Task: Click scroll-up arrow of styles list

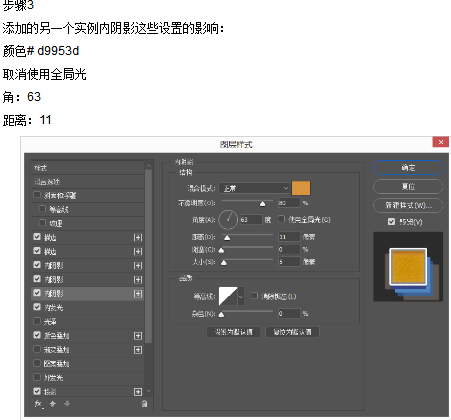Action: [148, 165]
